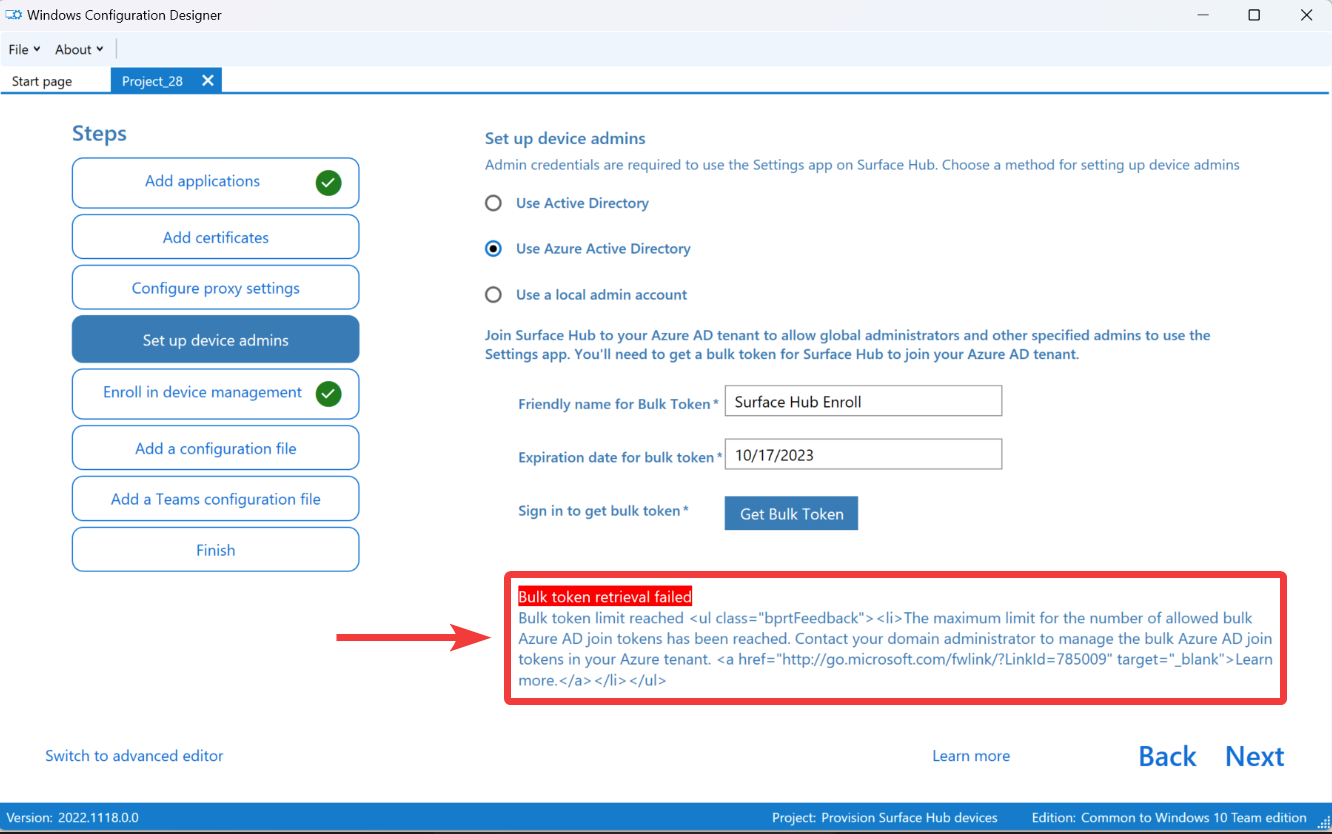Click Switch to advanced editor link
This screenshot has height=834, width=1332.
[x=134, y=756]
